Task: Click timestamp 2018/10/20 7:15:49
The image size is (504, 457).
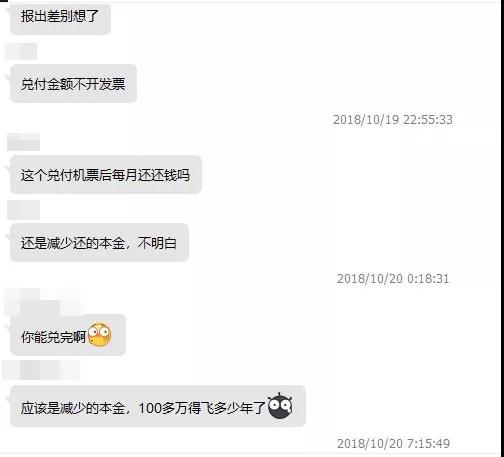Action: [394, 443]
